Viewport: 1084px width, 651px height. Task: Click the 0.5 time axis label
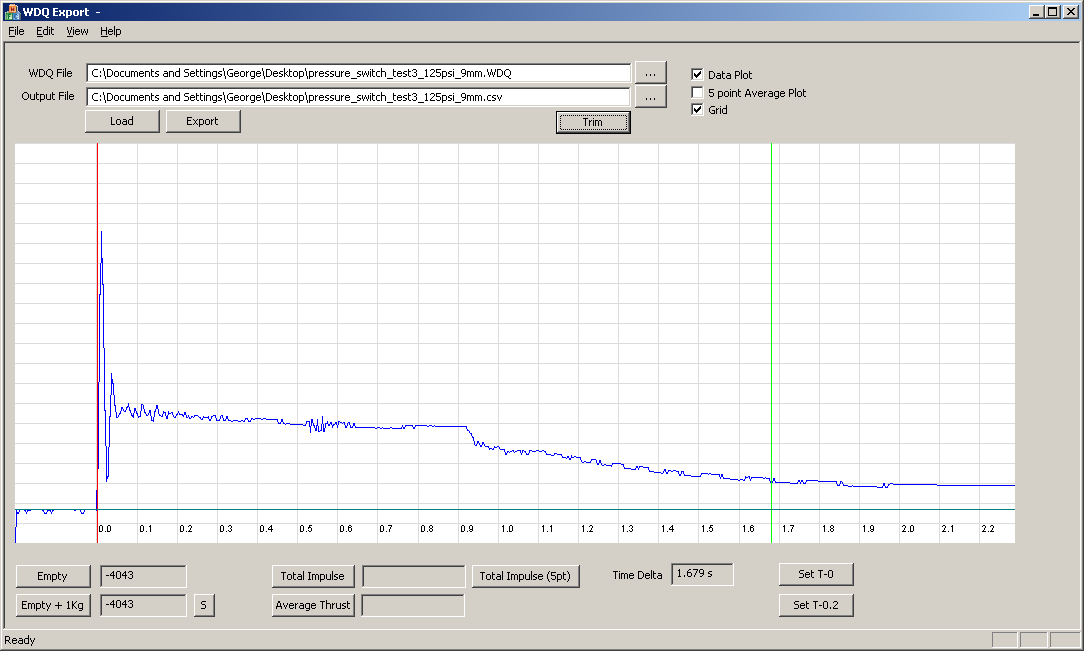tap(306, 529)
